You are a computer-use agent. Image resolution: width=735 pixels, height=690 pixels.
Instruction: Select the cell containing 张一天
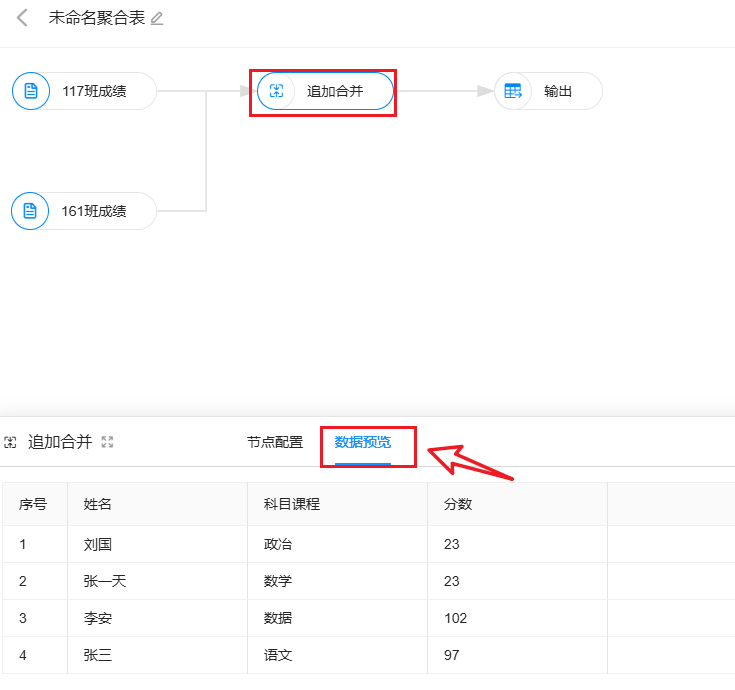click(x=105, y=581)
